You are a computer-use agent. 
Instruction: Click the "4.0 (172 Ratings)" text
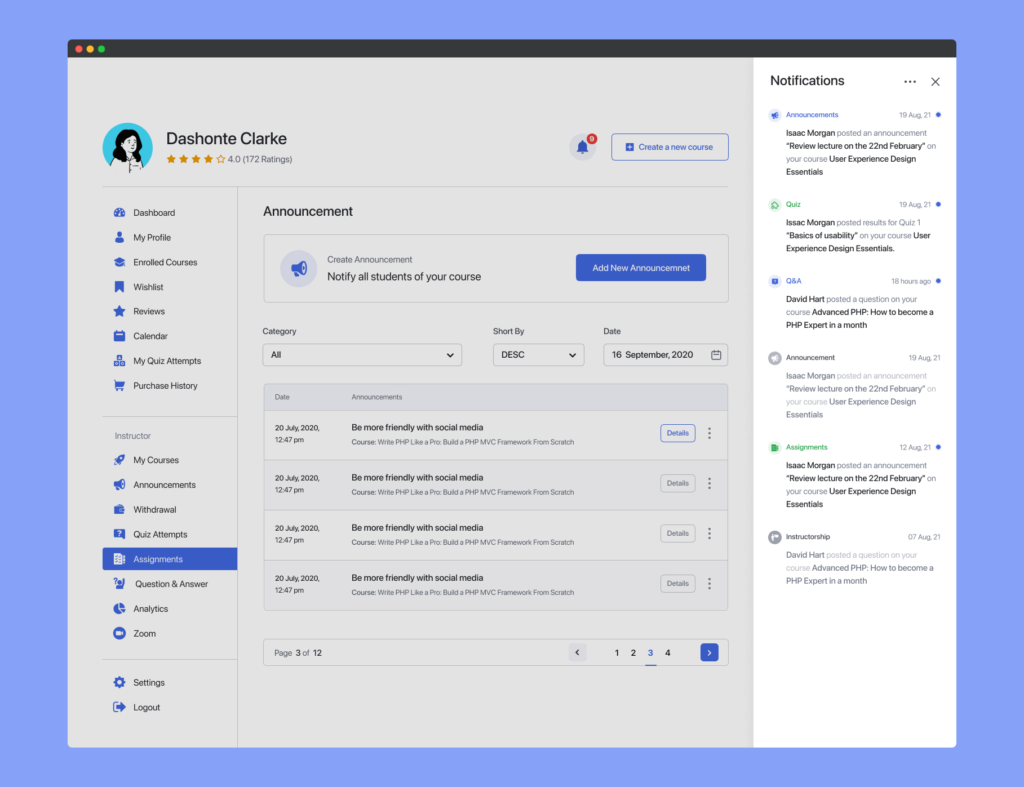point(260,159)
